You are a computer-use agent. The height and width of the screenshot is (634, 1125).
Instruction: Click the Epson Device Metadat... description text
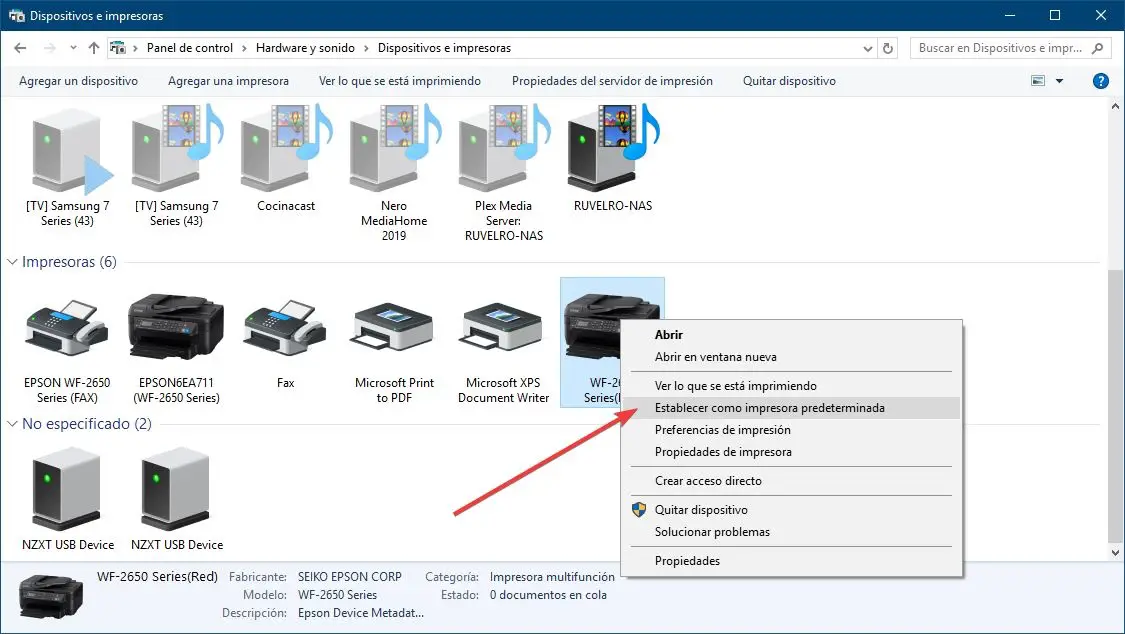pos(361,613)
